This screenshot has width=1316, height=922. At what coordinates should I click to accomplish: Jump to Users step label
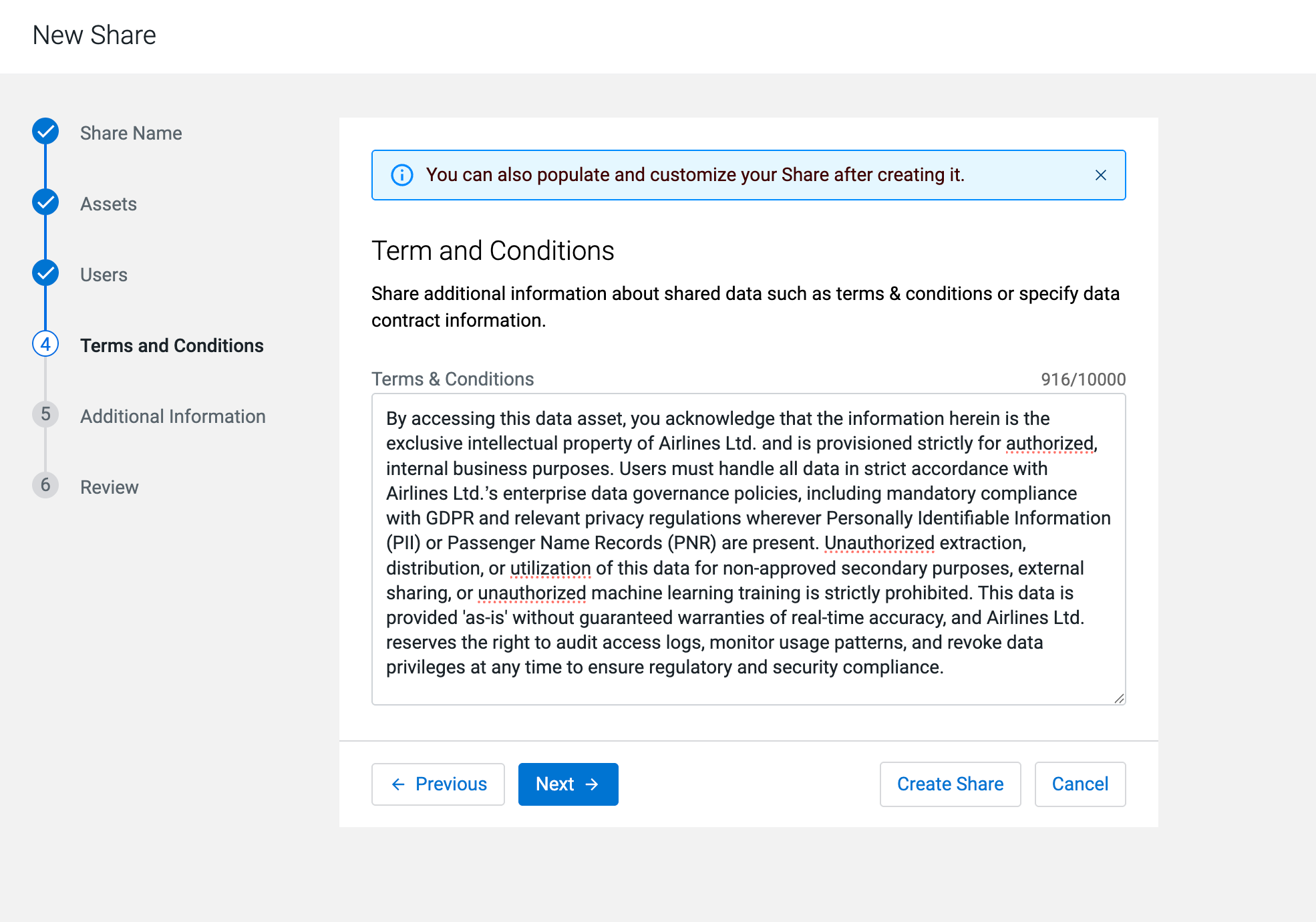104,275
